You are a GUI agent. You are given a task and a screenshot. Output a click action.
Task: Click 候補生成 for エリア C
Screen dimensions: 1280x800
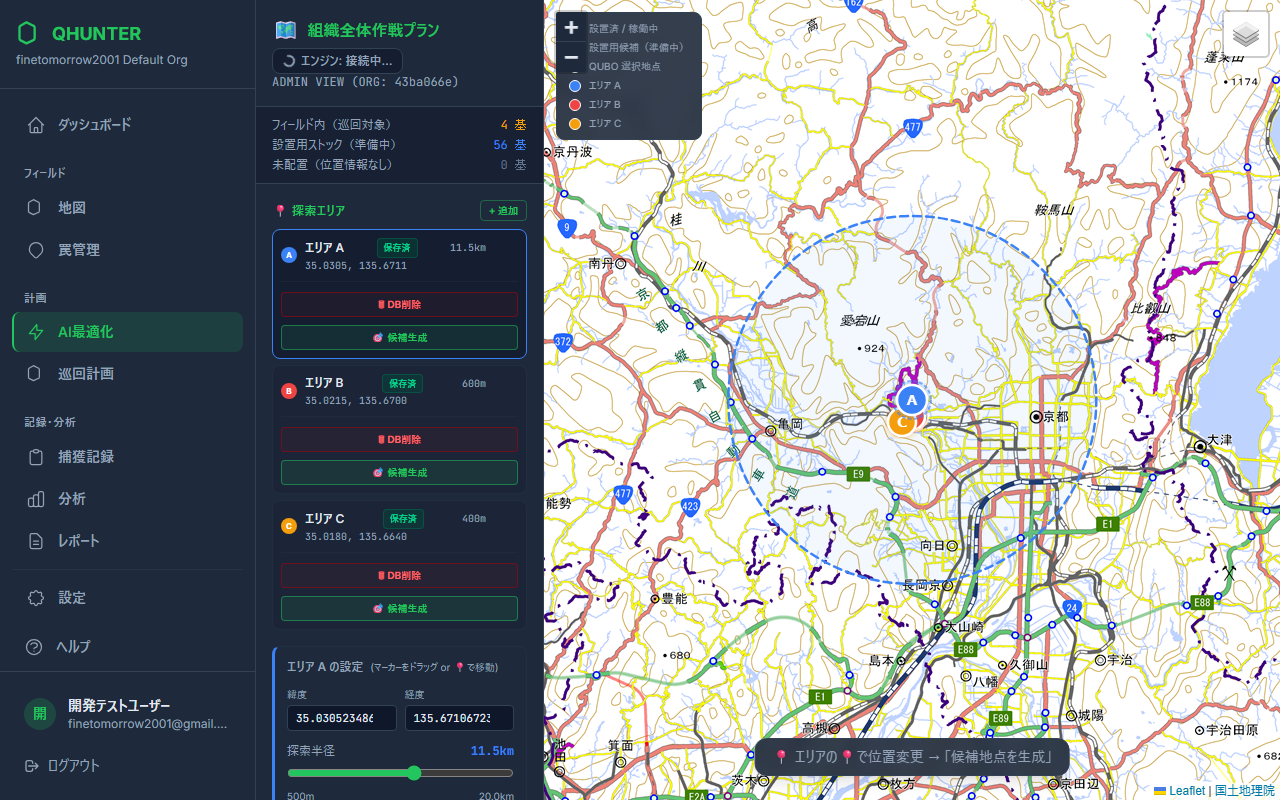pos(399,608)
